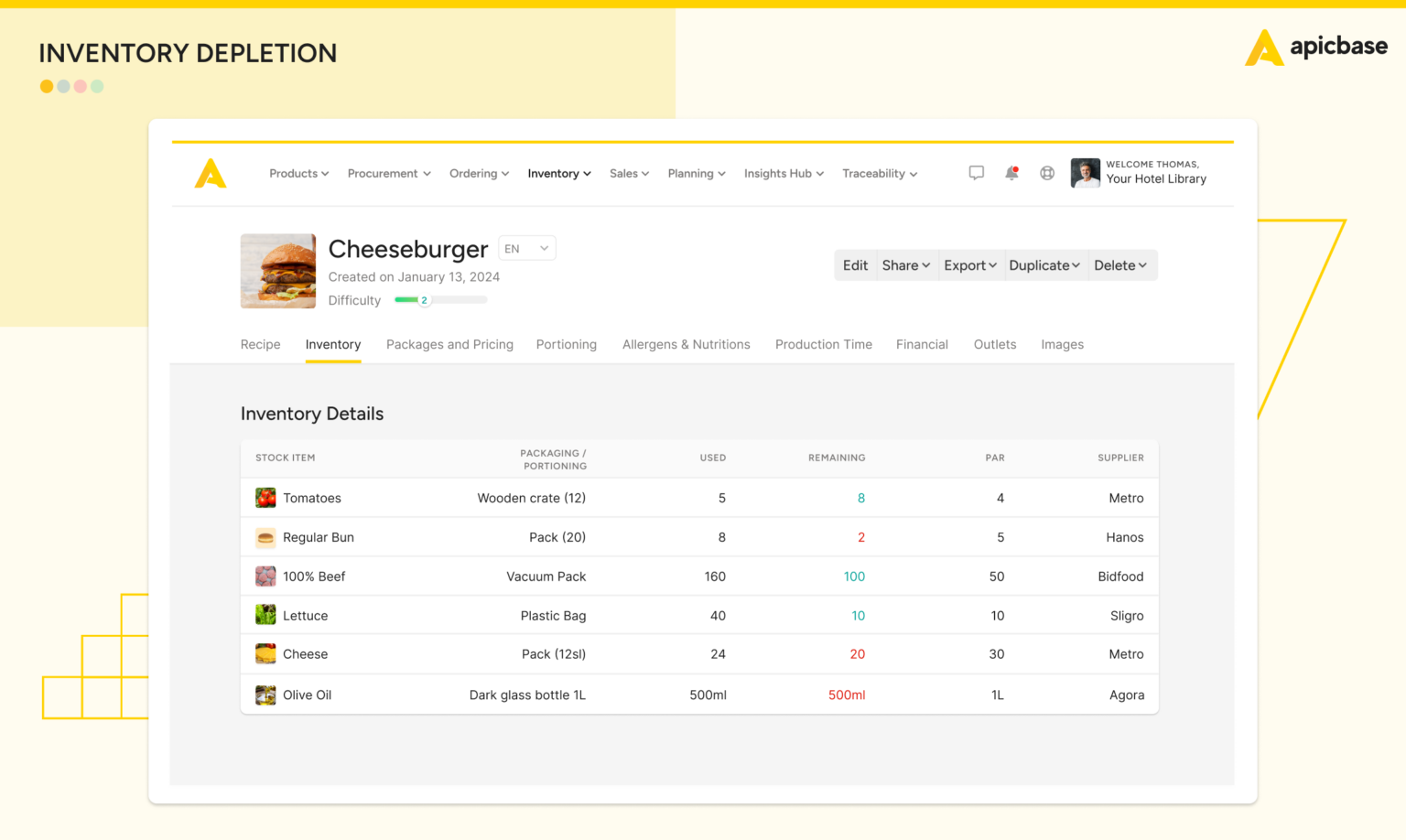Click Thomas's profile avatar
This screenshot has height=840, width=1406.
pos(1085,172)
